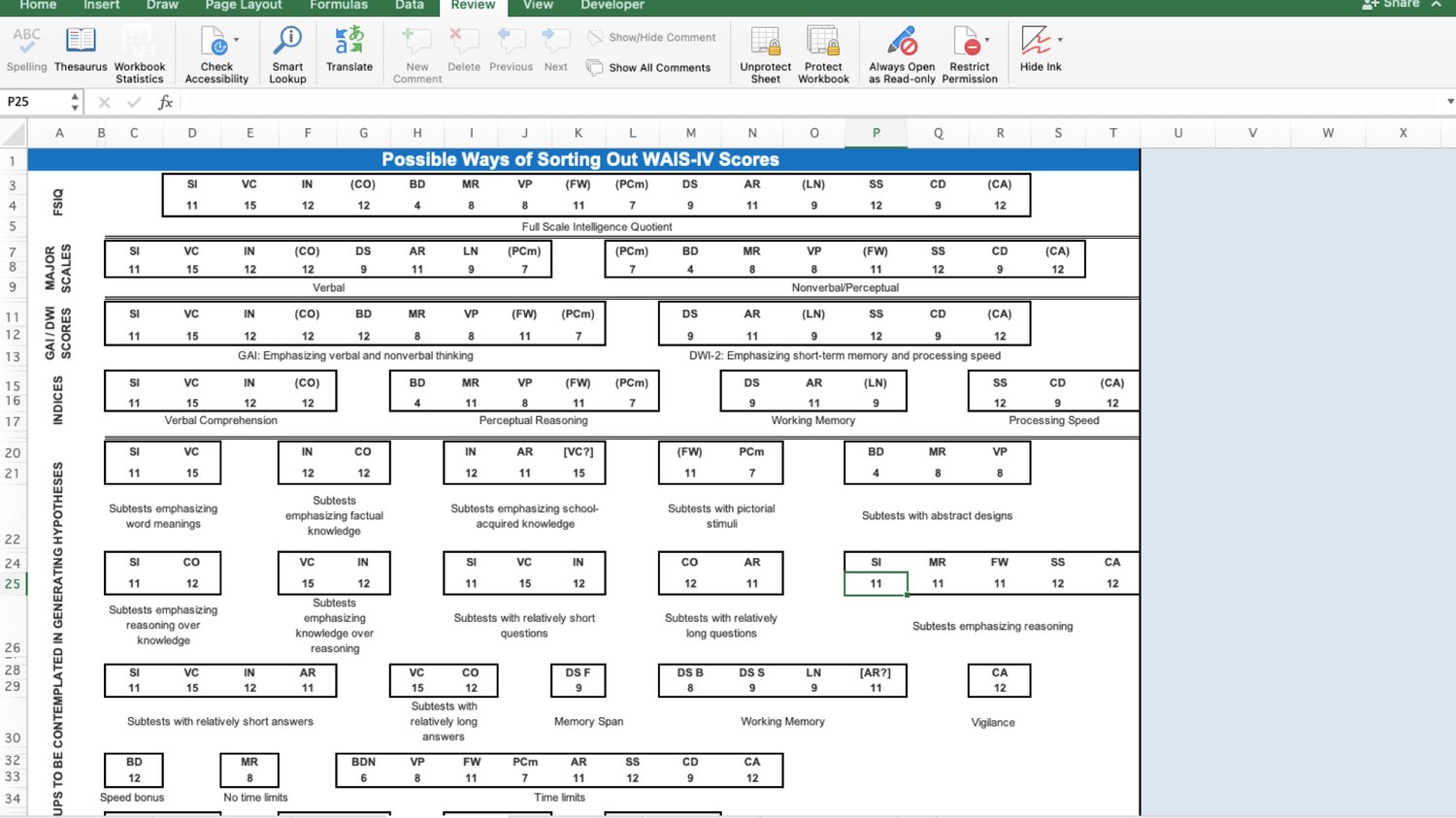Select the 'Memory Span' label
1456x818 pixels.
point(588,722)
